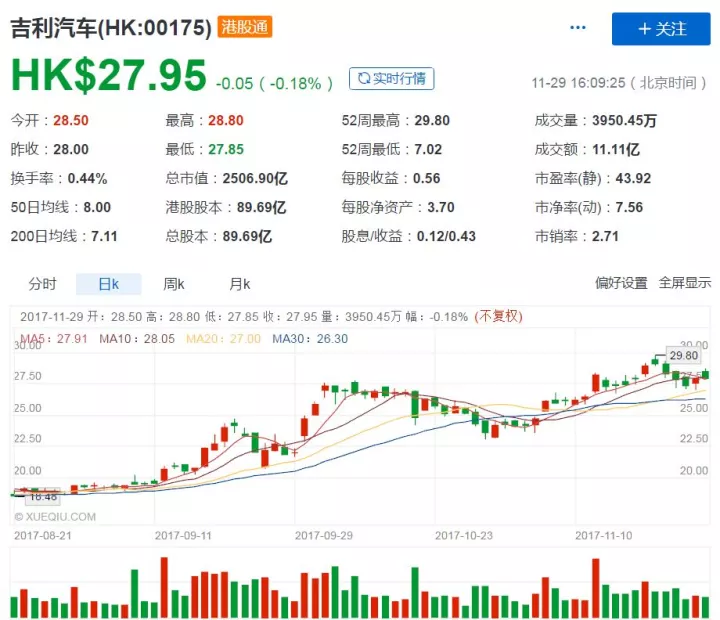
Task: Click the MA10: 28.05 indicator label
Action: click(137, 338)
